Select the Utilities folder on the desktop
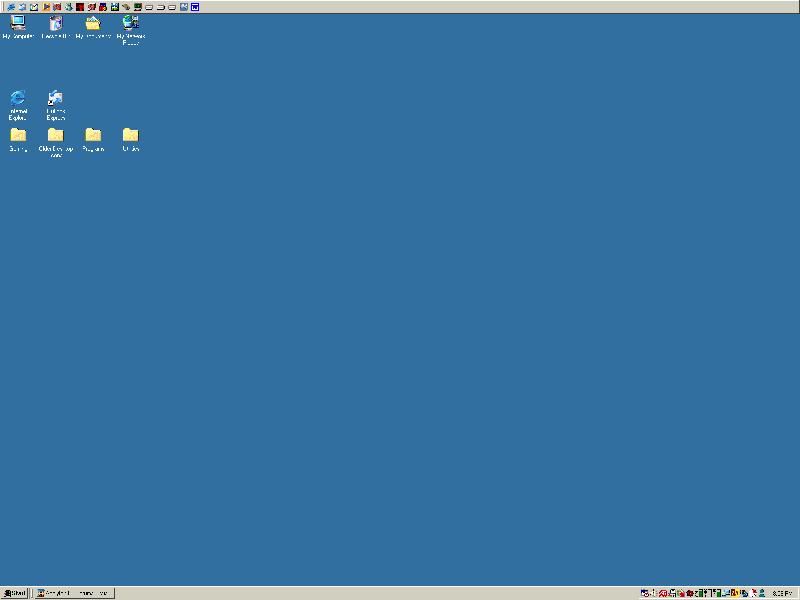Image resolution: width=800 pixels, height=600 pixels. [x=130, y=136]
